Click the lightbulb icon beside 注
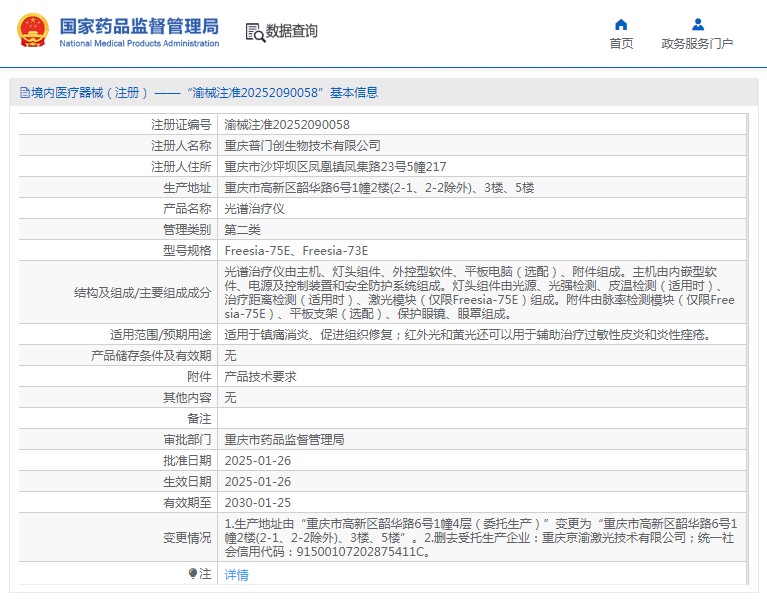This screenshot has height=599, width=767. tap(194, 574)
